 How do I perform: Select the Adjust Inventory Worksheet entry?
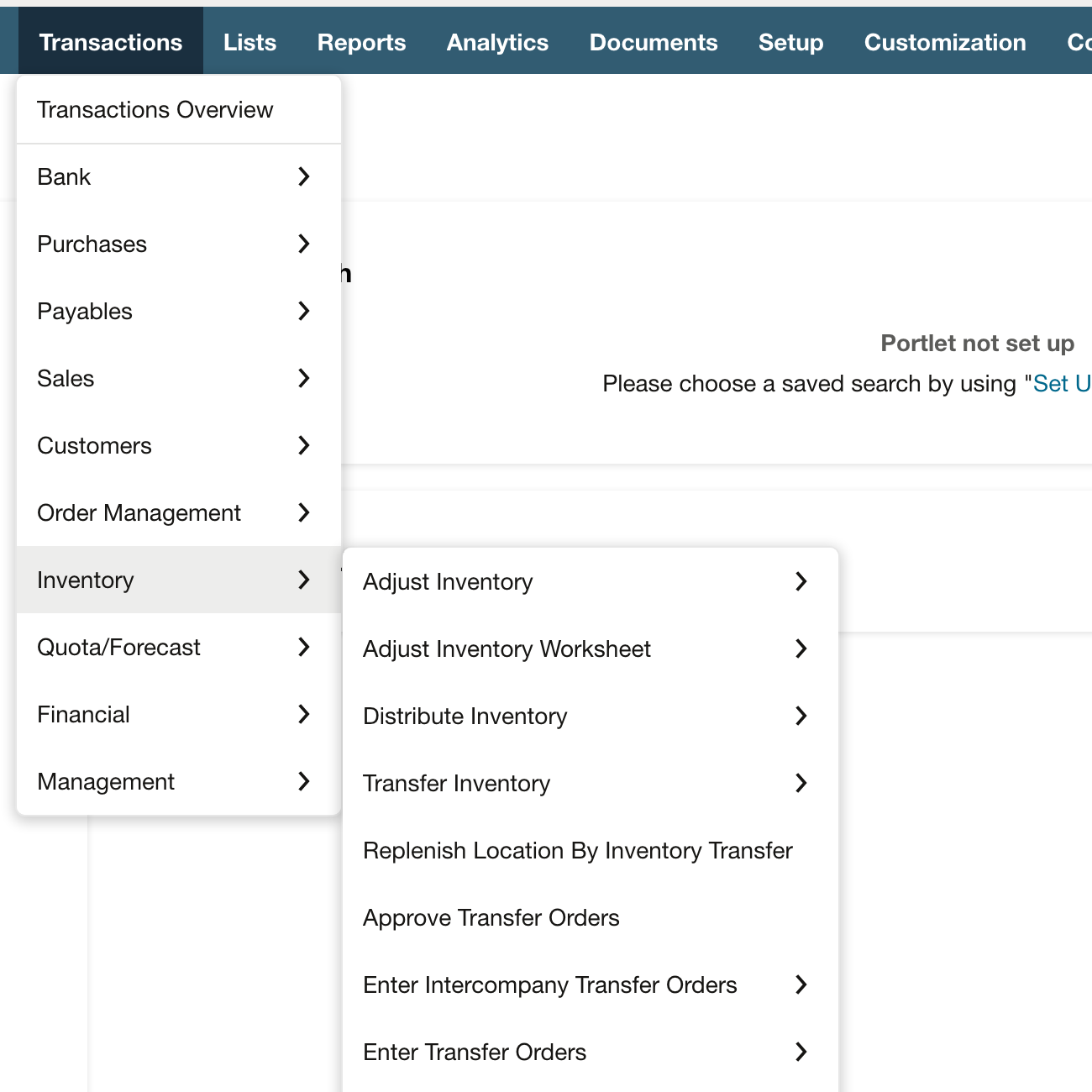pos(591,648)
